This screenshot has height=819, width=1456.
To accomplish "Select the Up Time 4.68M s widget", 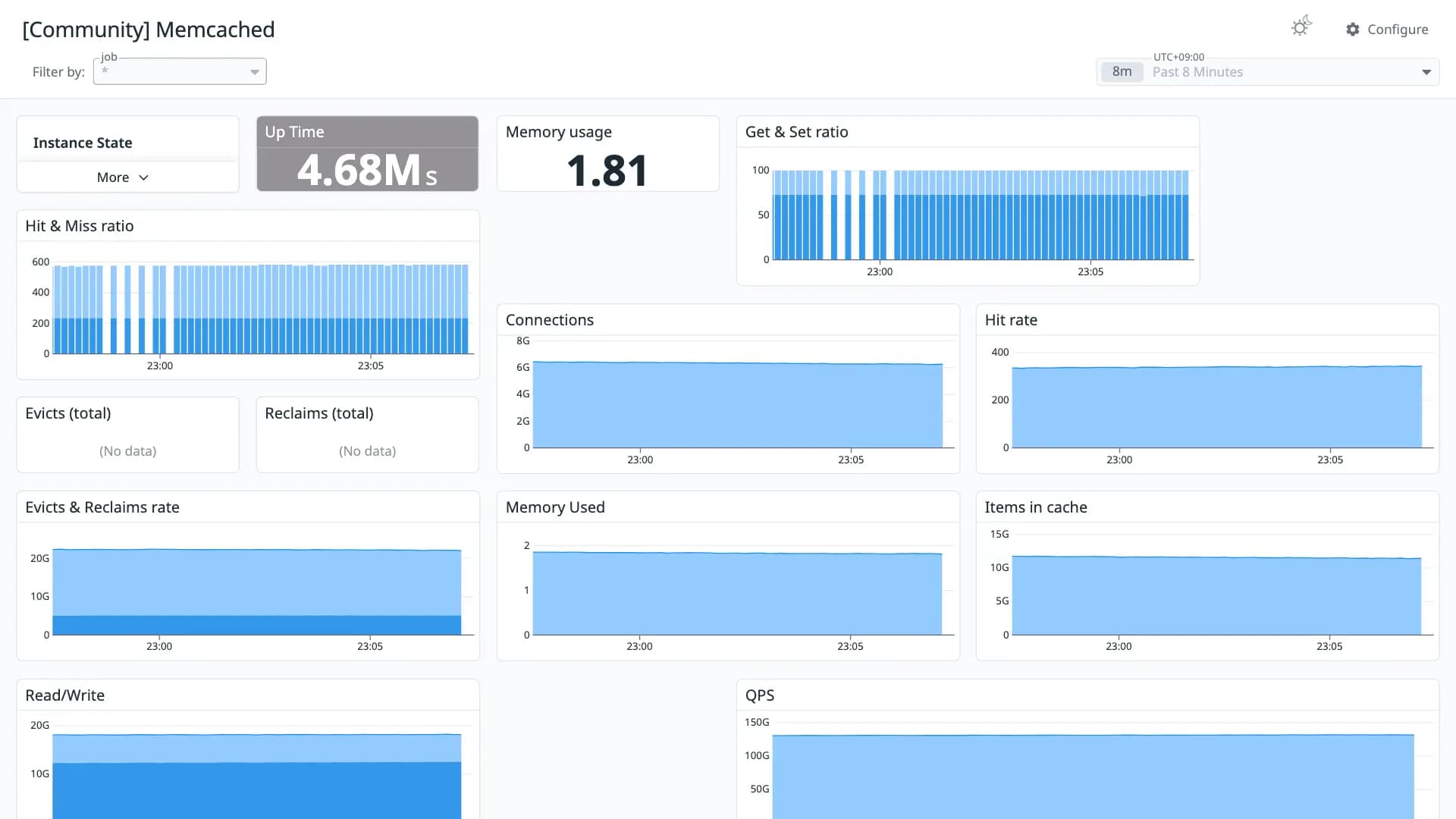I will pos(368,153).
